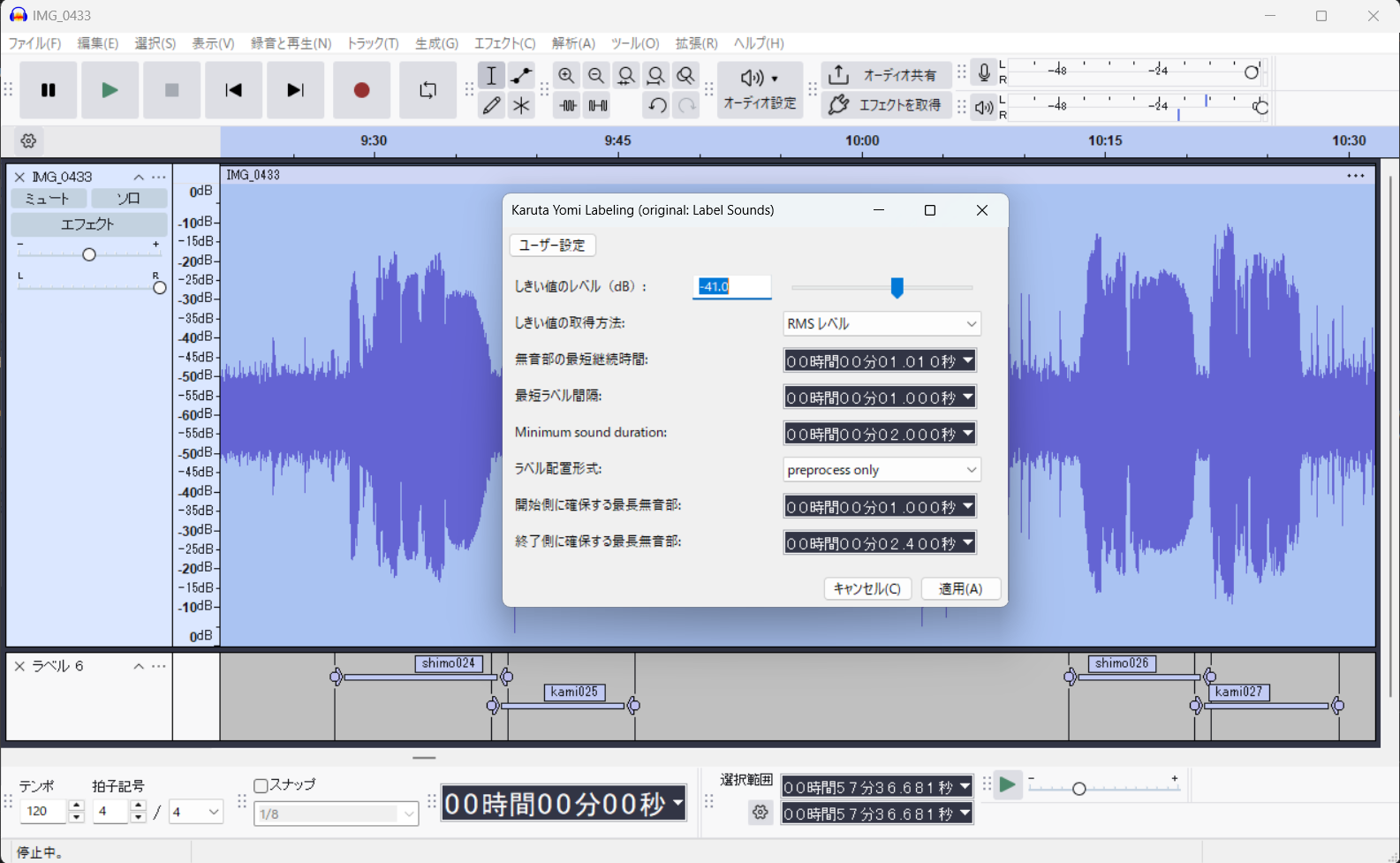Click the ユーザー設定 button
Image resolution: width=1400 pixels, height=863 pixels.
[552, 246]
